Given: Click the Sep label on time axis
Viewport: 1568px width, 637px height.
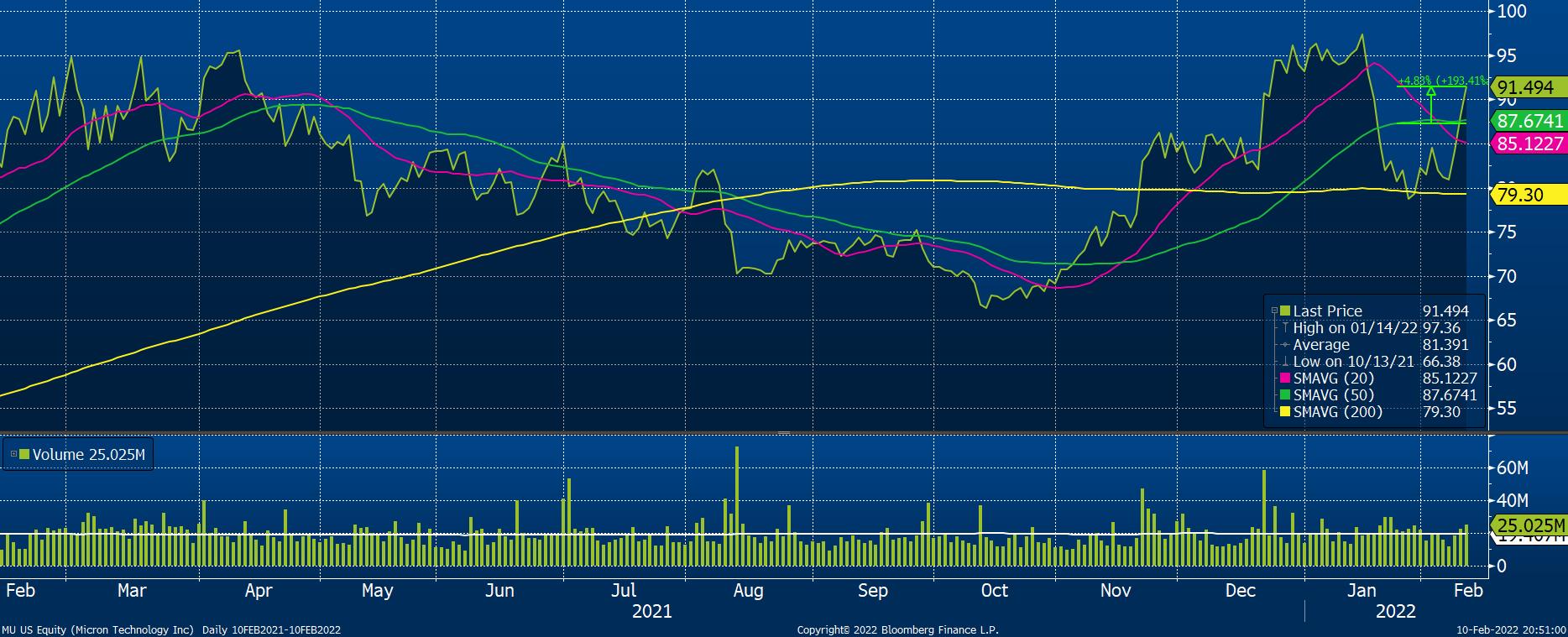Looking at the screenshot, I should pos(873,591).
